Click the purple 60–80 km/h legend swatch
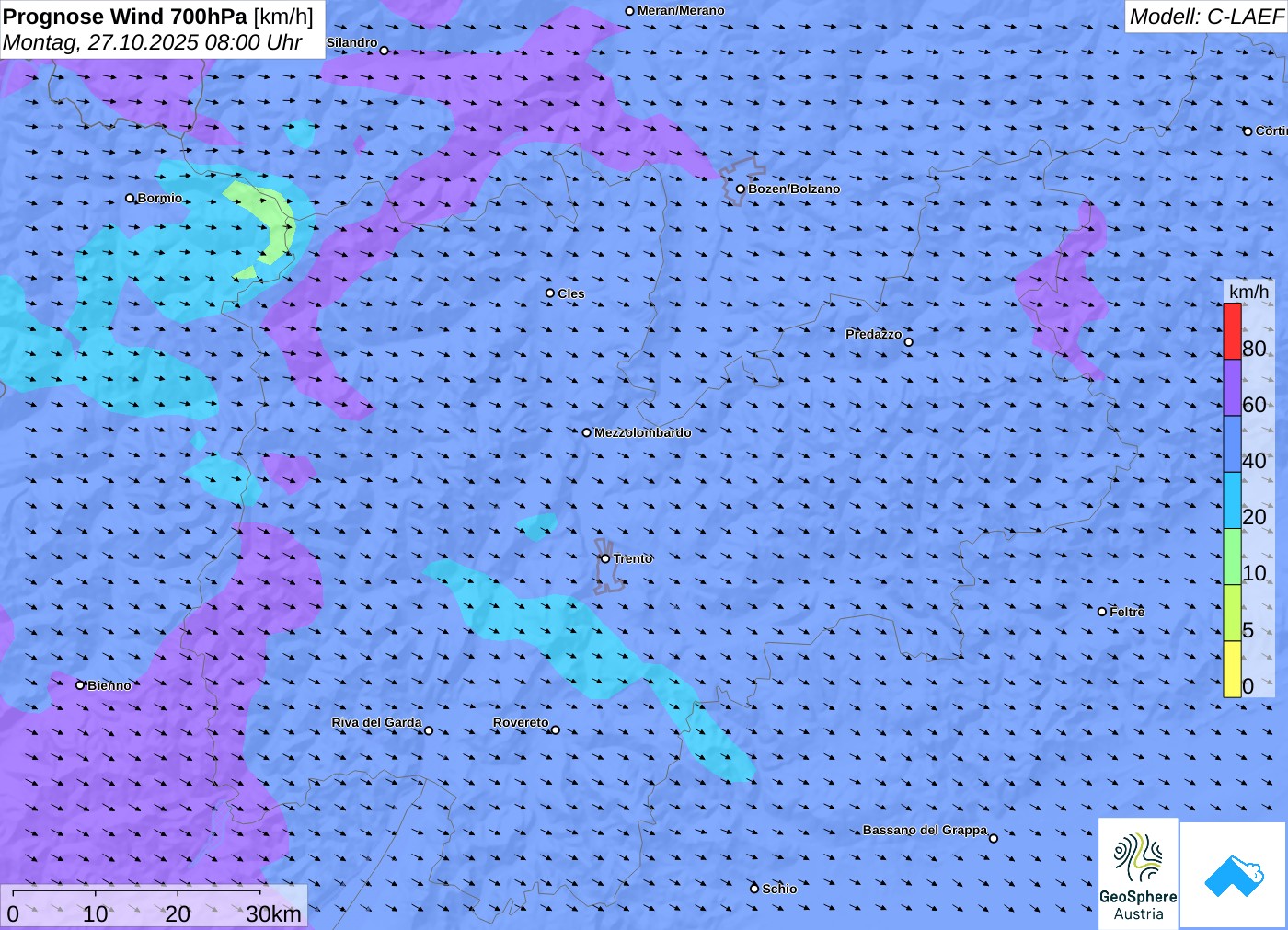The image size is (1288, 930). pos(1232,387)
